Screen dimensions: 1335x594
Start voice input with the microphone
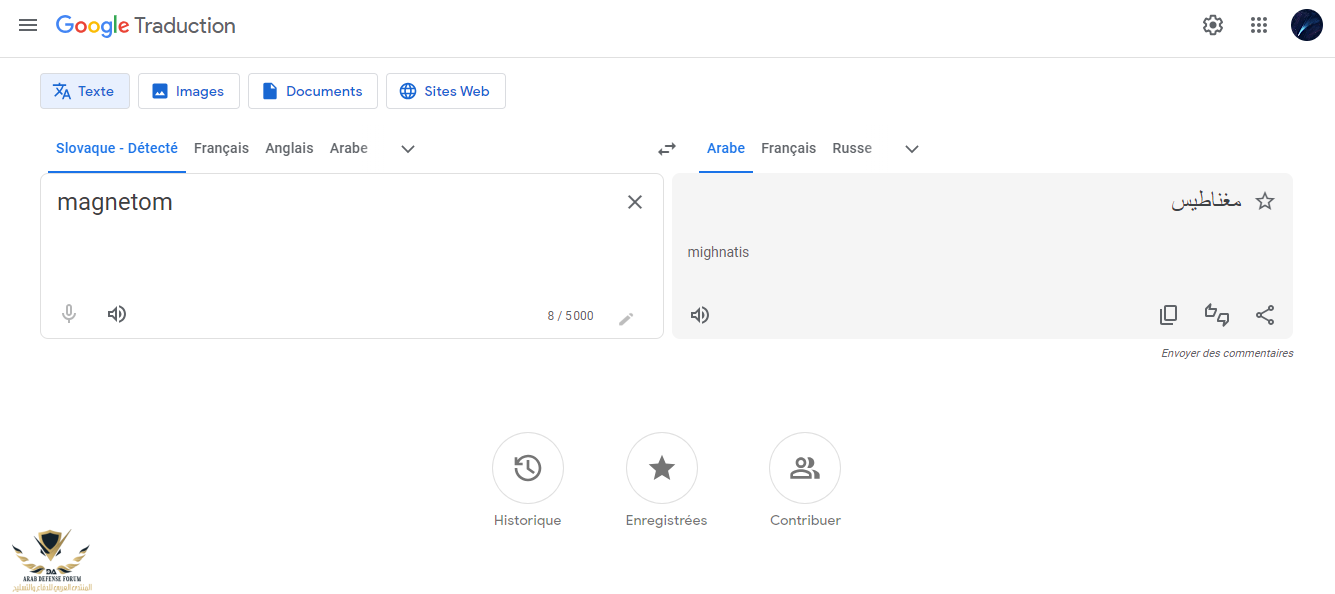[69, 314]
